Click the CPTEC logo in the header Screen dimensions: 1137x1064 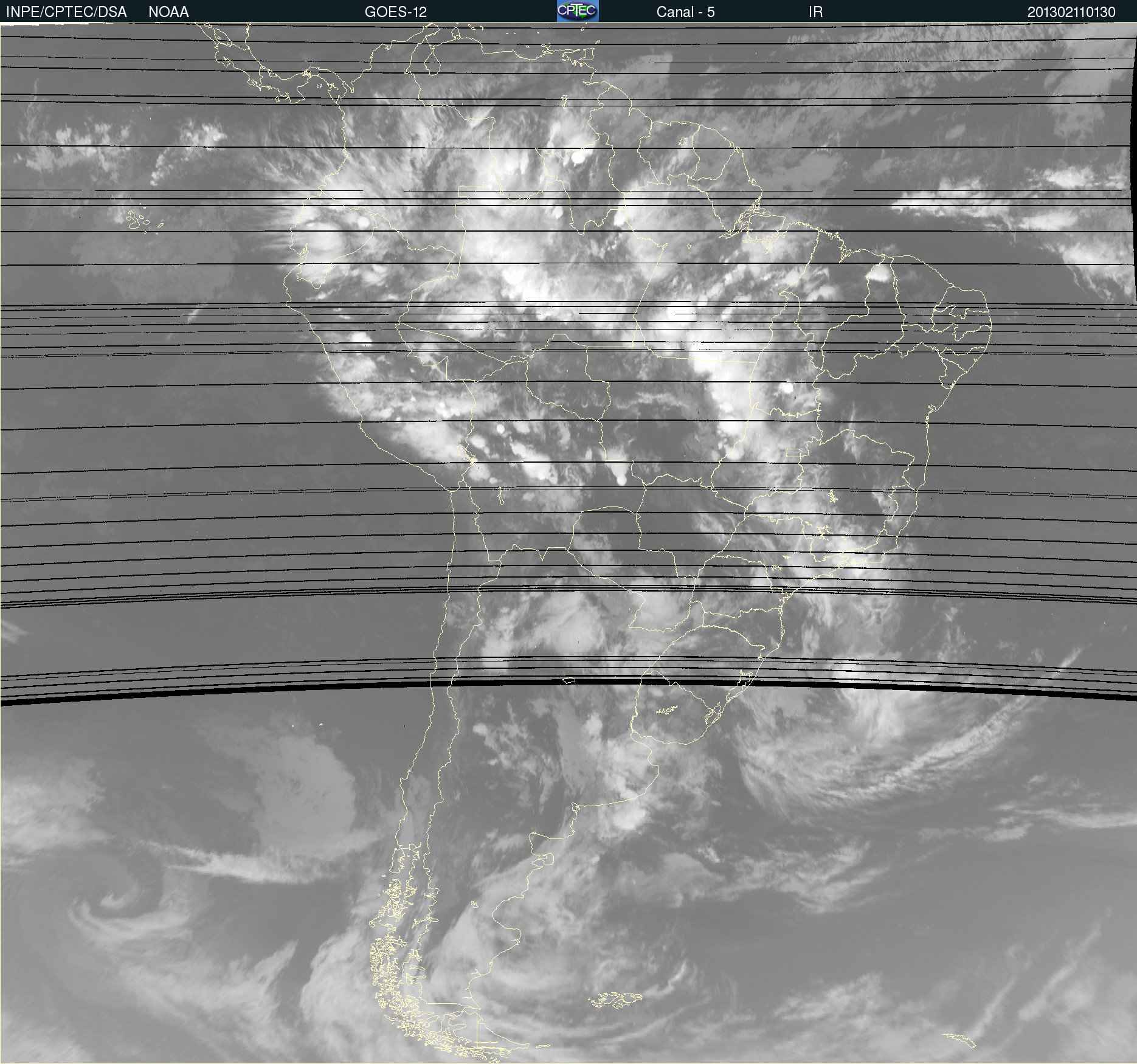[x=578, y=11]
